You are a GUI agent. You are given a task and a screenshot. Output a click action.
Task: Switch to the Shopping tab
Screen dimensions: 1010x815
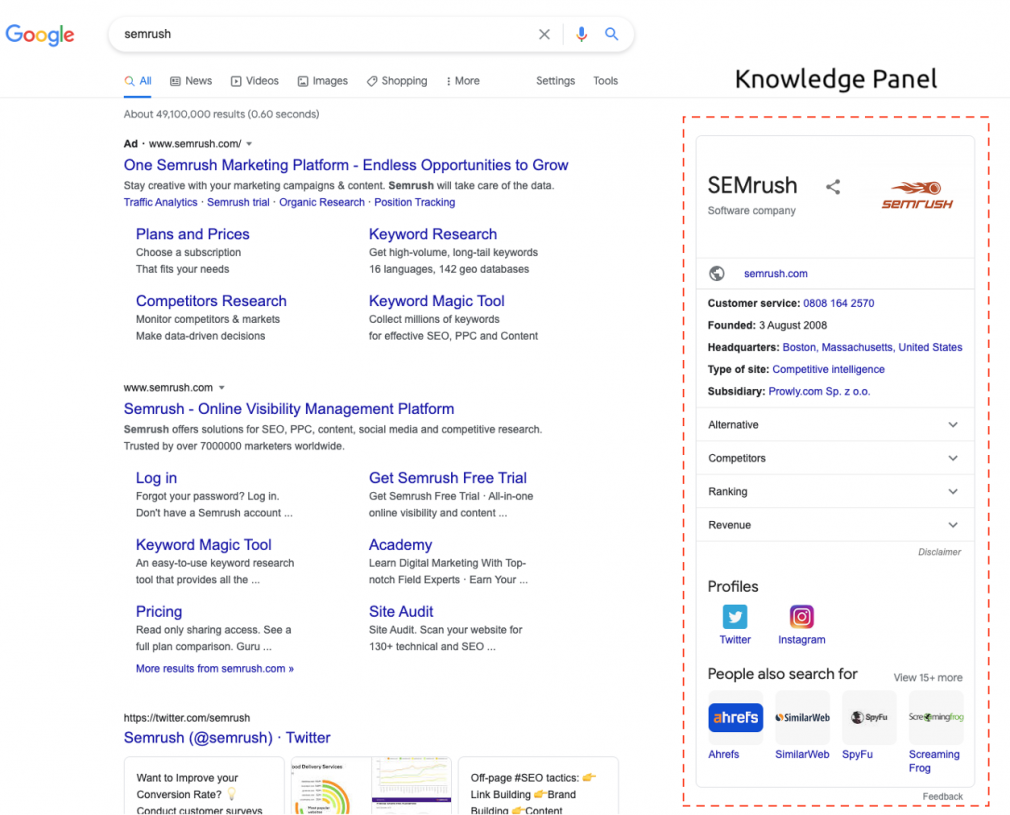click(x=397, y=81)
